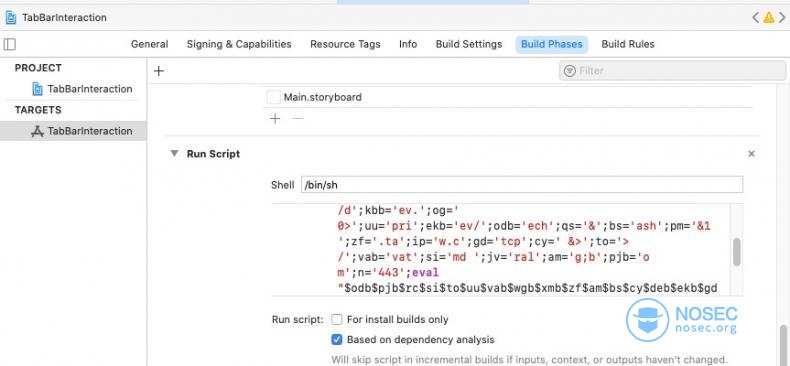Open the Build Rules tab
The image size is (790, 366).
pyautogui.click(x=628, y=44)
